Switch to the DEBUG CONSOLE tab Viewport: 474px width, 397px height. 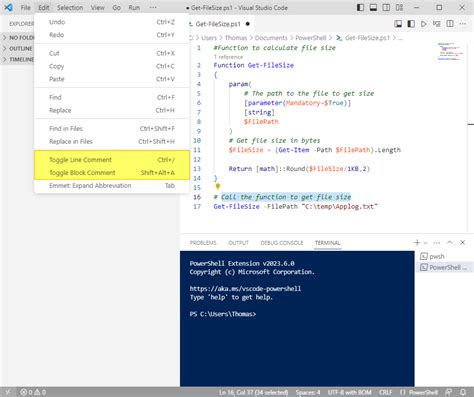[282, 243]
